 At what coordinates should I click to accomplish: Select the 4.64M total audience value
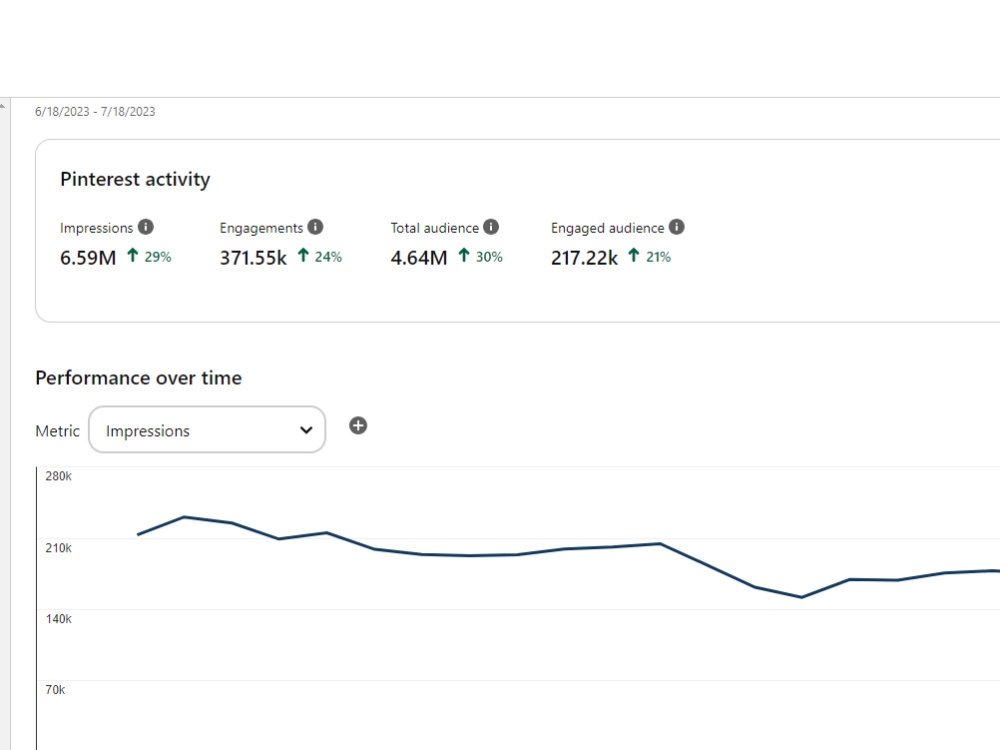419,258
